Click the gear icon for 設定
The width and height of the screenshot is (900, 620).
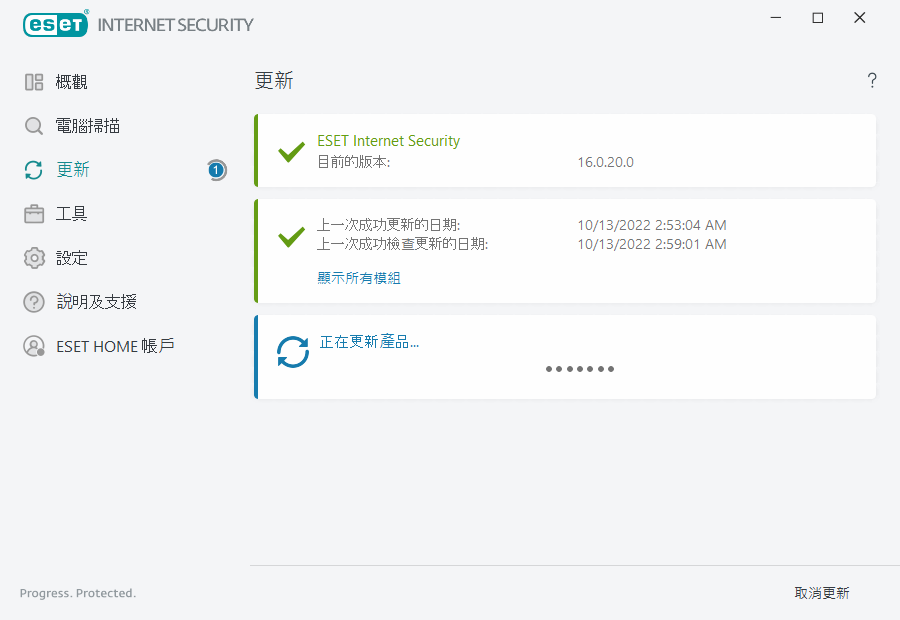click(x=34, y=258)
